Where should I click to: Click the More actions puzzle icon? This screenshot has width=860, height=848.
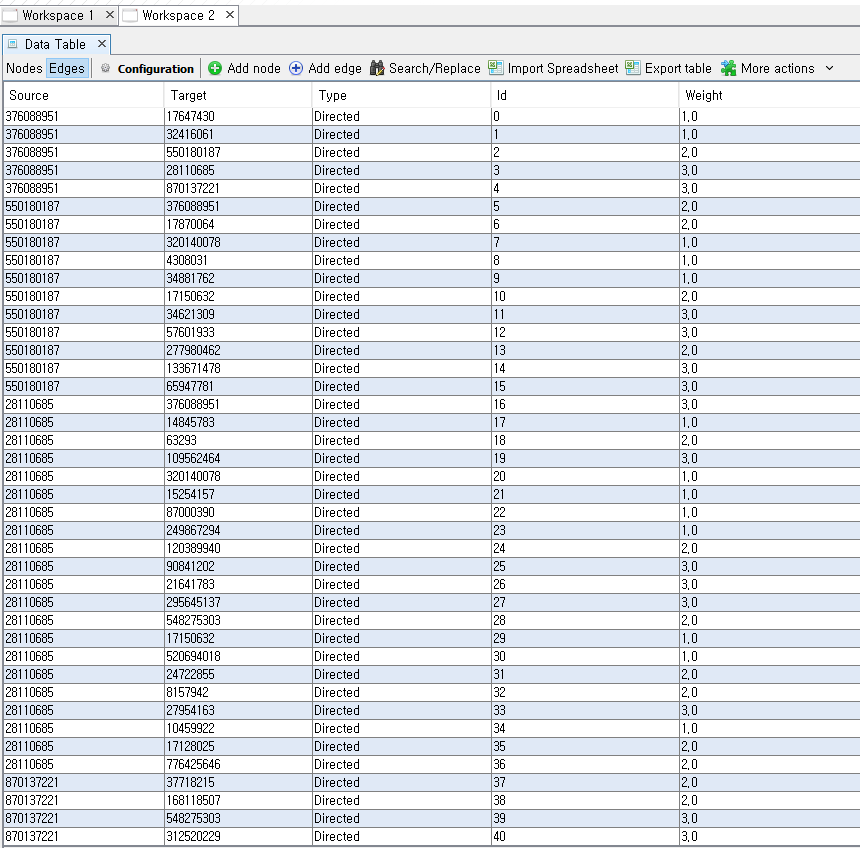pos(729,68)
